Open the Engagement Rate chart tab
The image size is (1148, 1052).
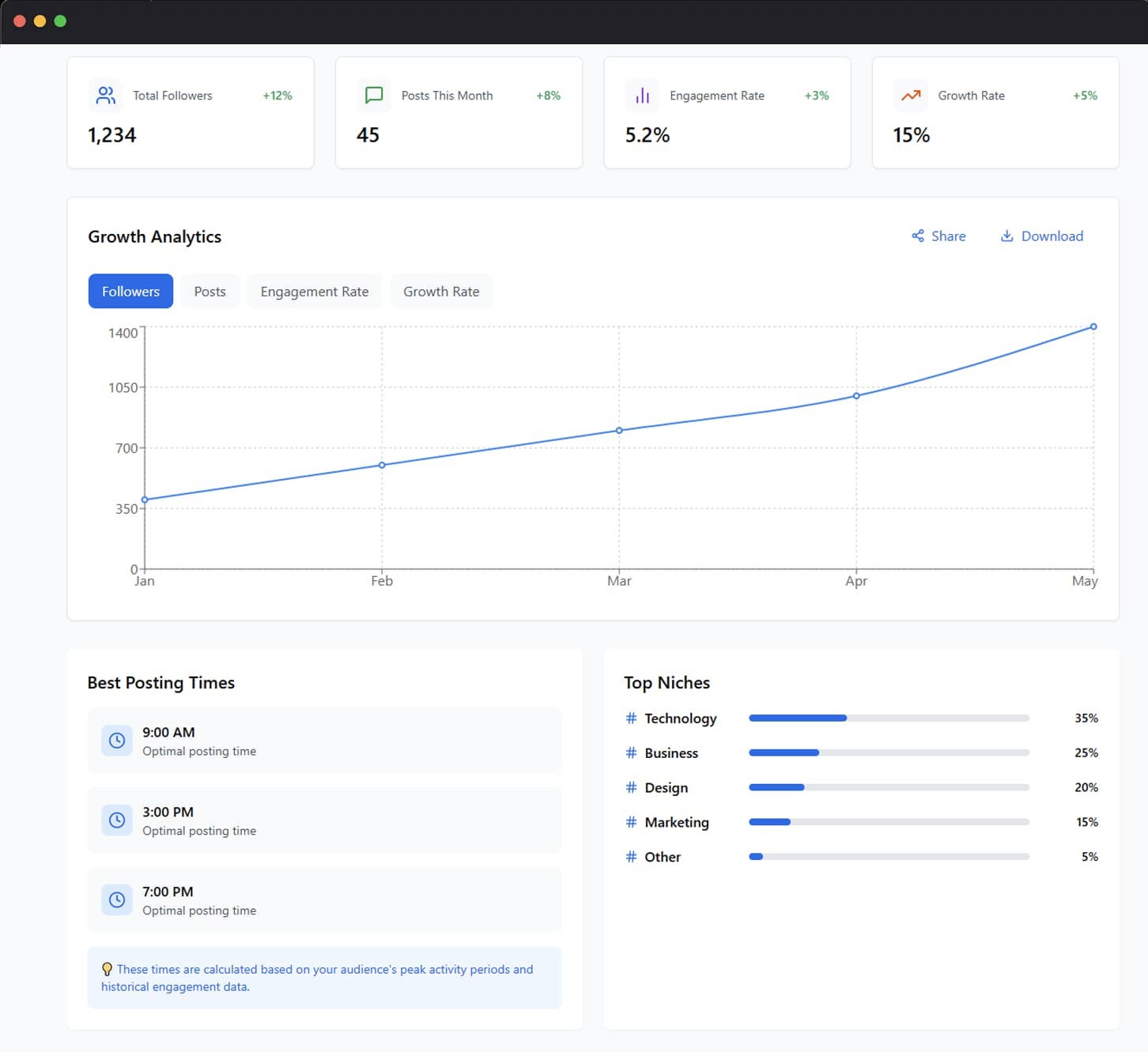point(314,292)
